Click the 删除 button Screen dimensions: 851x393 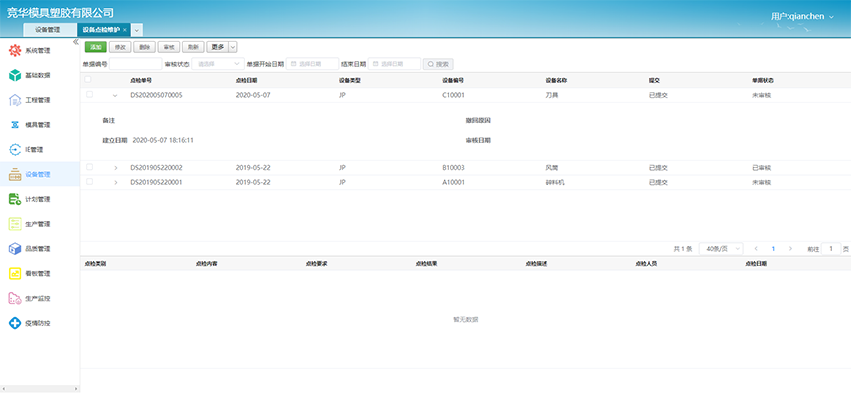144,47
